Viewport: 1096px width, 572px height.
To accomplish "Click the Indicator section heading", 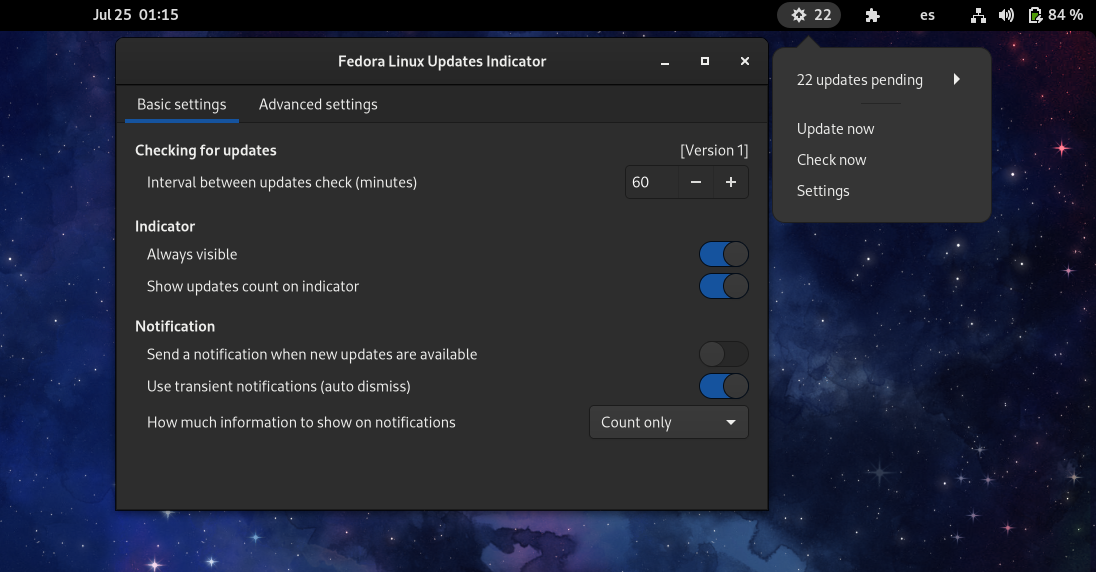I will [x=165, y=226].
